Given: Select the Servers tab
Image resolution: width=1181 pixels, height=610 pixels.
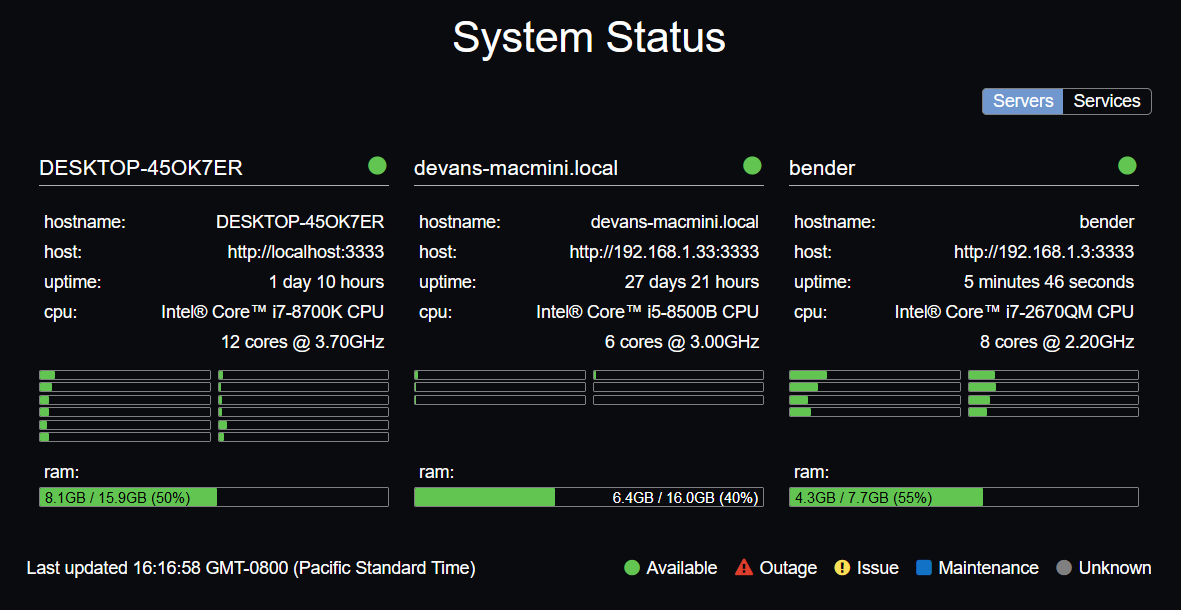Looking at the screenshot, I should click(x=1023, y=101).
